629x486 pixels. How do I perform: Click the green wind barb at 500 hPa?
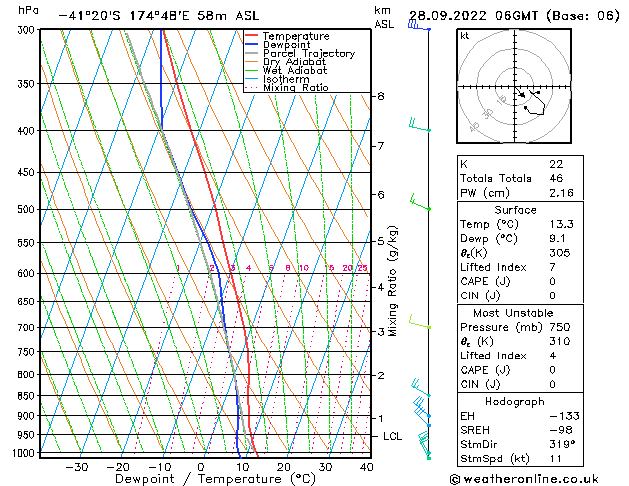point(420,202)
